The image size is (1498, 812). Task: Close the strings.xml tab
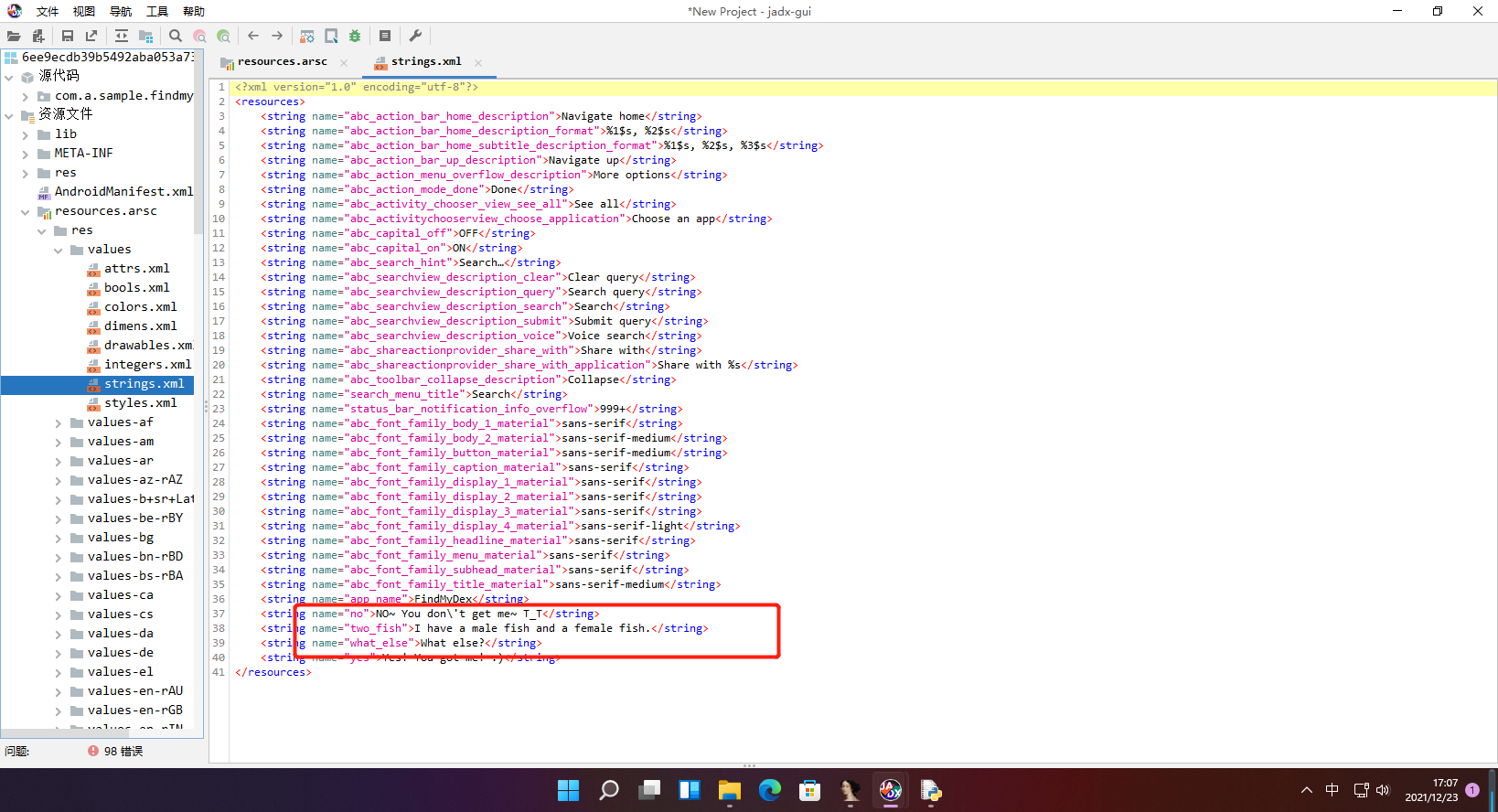478,63
